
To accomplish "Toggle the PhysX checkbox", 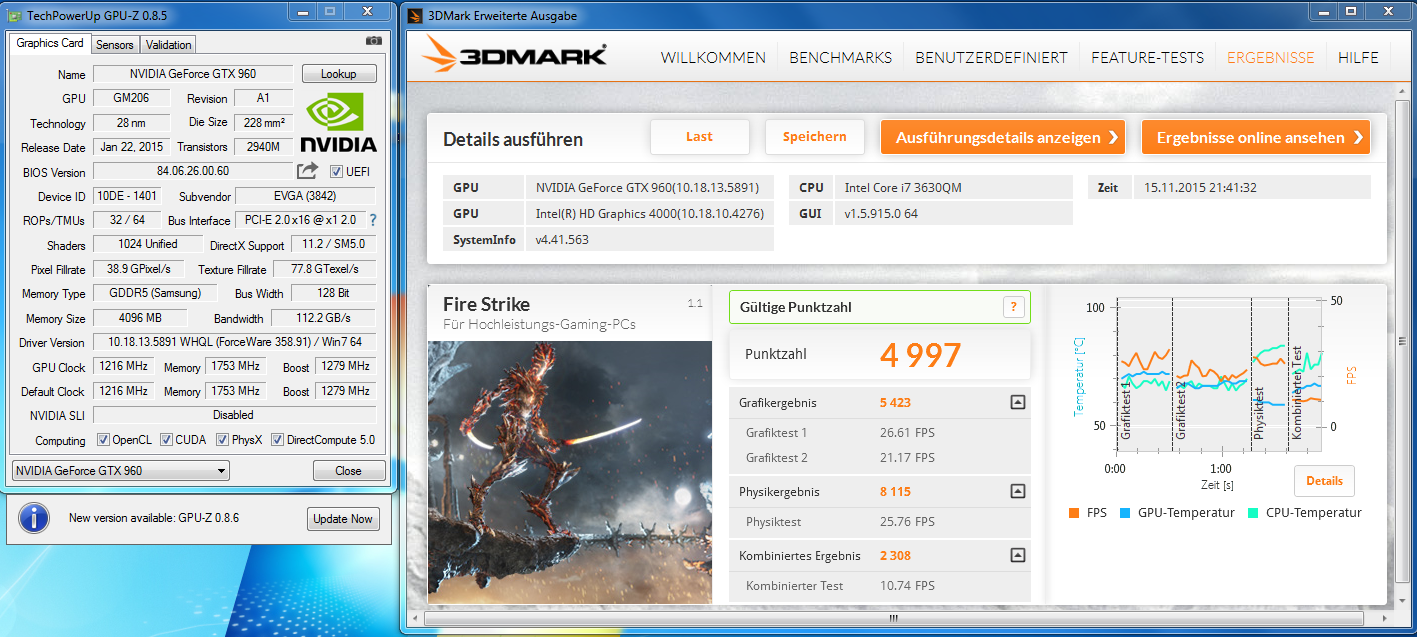I will click(x=222, y=440).
